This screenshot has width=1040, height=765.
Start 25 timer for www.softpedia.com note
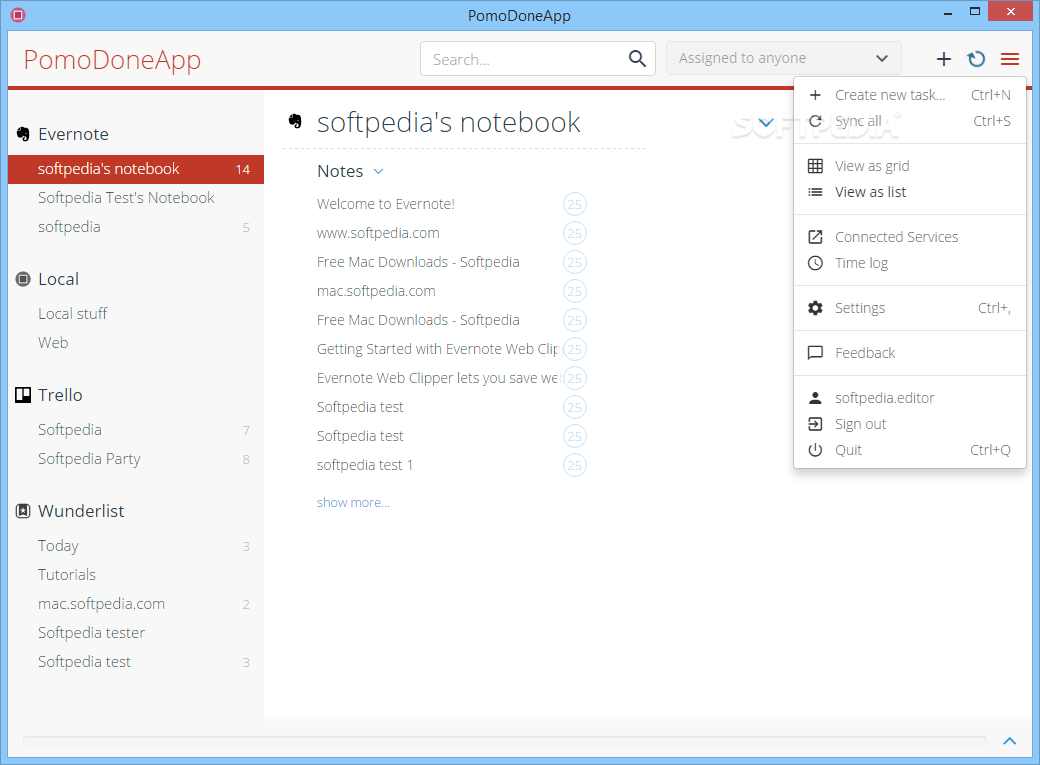click(574, 234)
